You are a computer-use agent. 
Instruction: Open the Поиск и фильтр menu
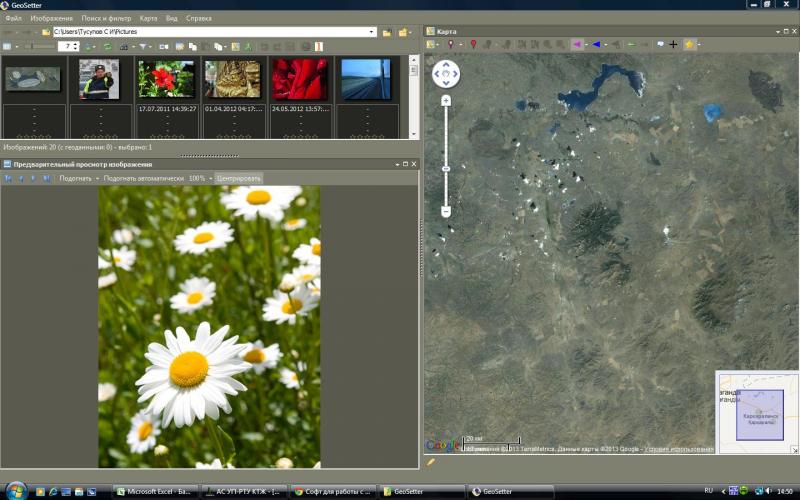coord(106,18)
